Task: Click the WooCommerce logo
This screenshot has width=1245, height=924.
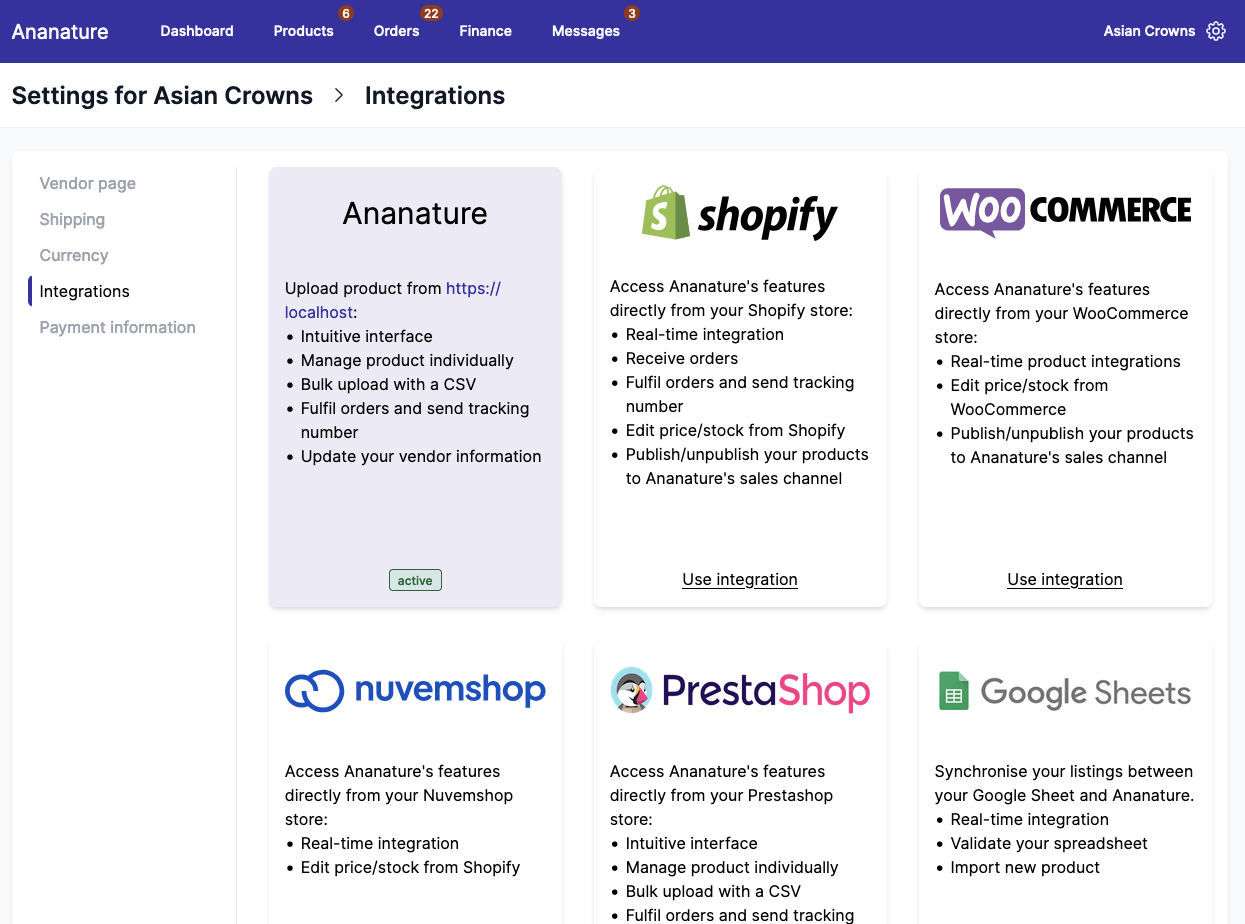Action: [x=1065, y=212]
